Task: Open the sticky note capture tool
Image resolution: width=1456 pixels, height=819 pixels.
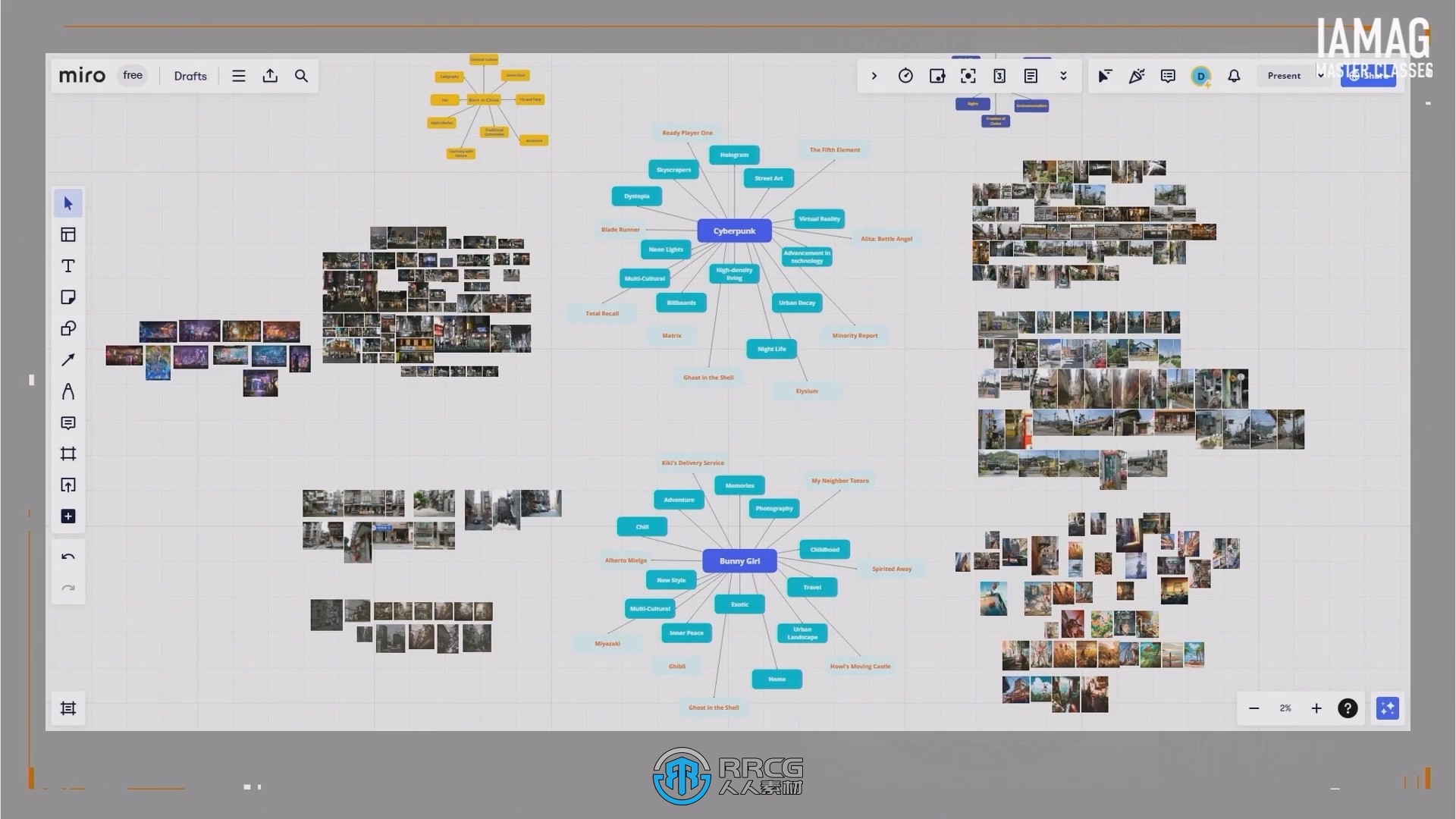Action: pyautogui.click(x=937, y=76)
